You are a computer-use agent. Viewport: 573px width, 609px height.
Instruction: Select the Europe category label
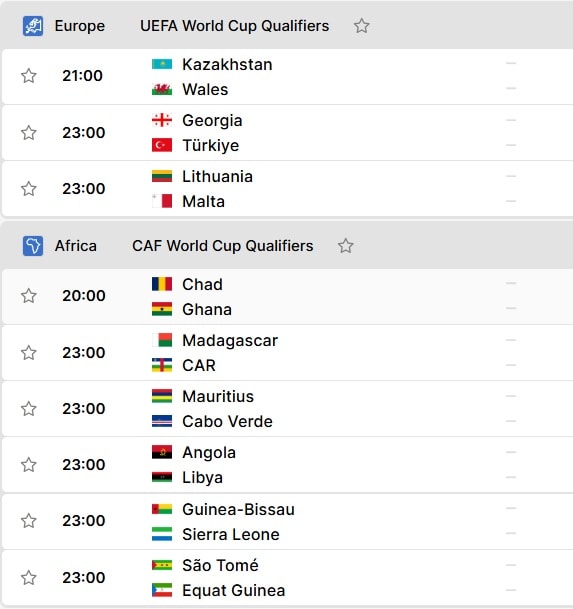point(80,26)
